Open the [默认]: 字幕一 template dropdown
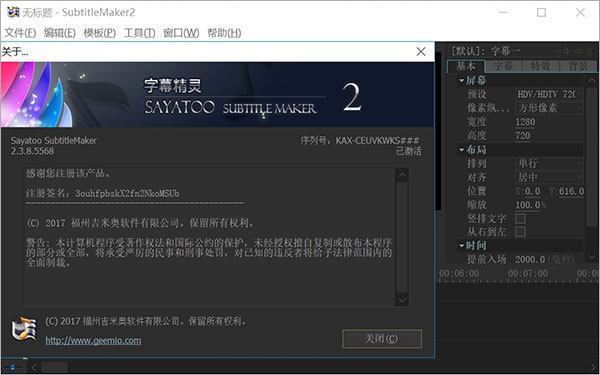 click(x=504, y=51)
